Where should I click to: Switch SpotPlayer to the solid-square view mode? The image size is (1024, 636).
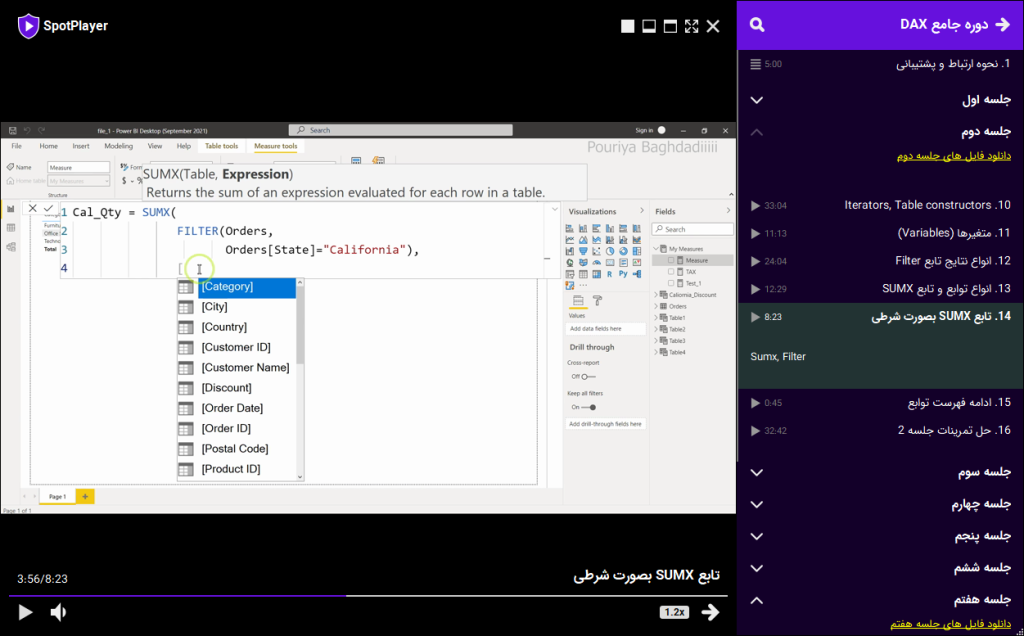click(x=628, y=26)
